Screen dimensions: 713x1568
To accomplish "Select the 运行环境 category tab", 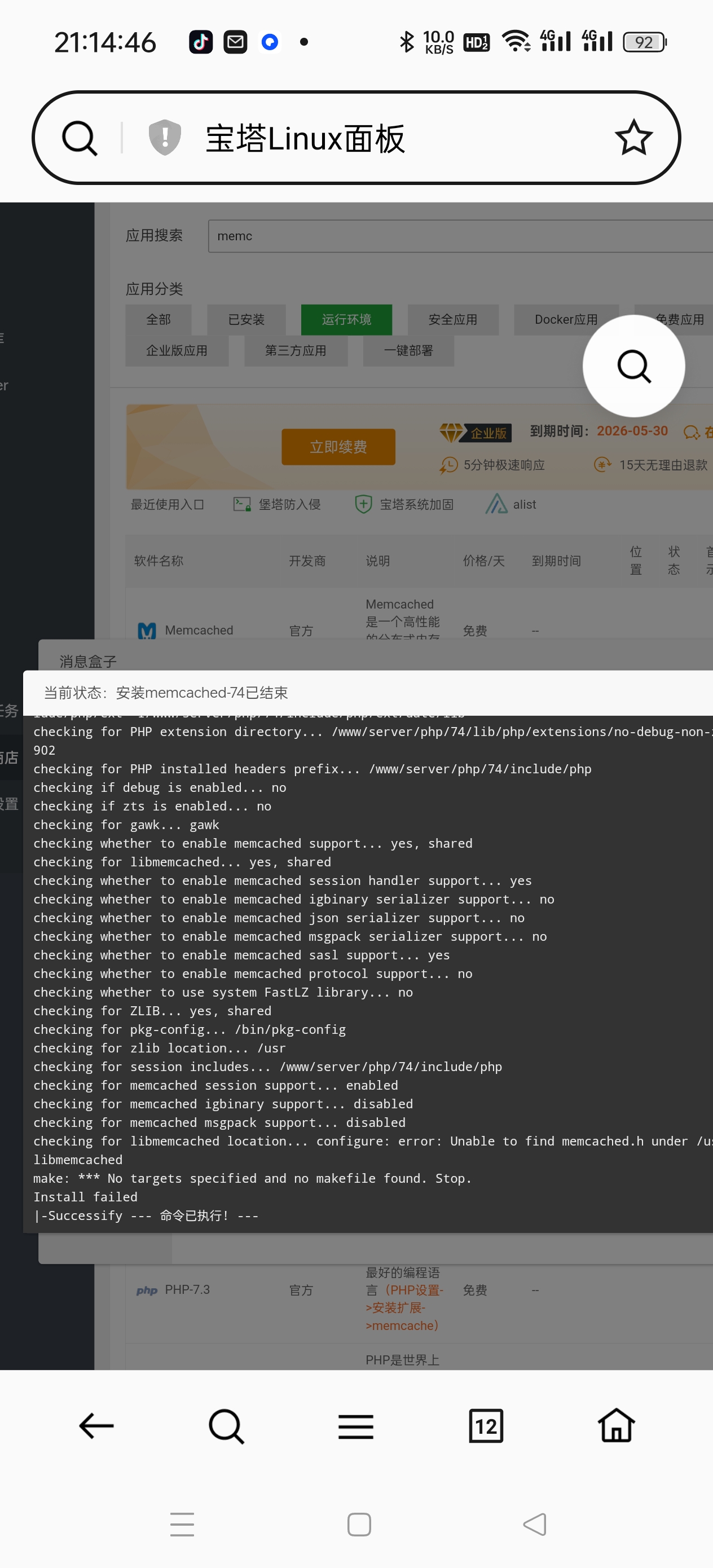I will click(x=346, y=320).
